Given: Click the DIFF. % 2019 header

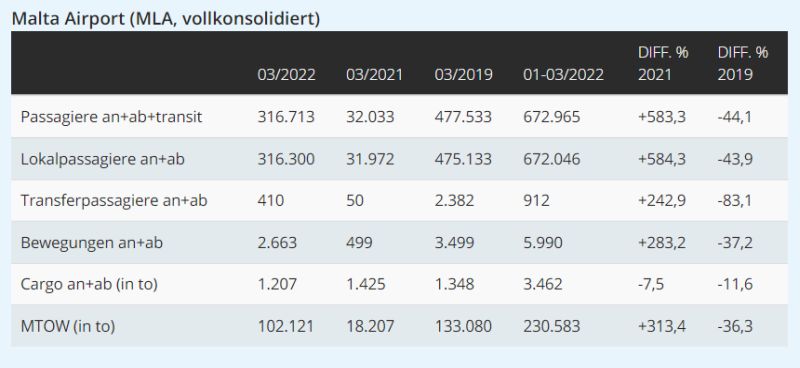Looking at the screenshot, I should click(743, 63).
